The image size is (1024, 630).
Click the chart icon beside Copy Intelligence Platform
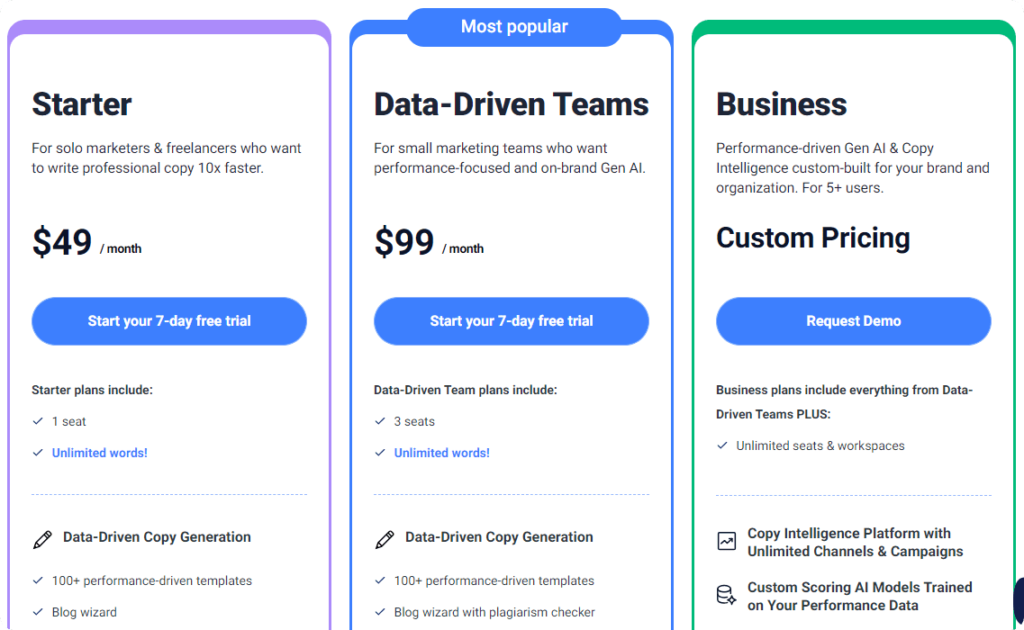point(727,541)
